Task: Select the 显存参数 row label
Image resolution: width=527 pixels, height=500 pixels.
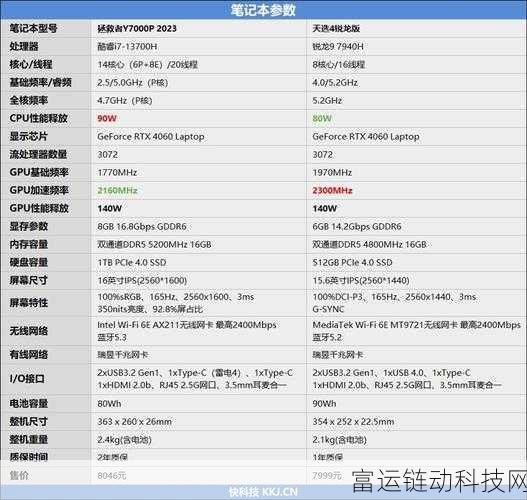Action: pos(29,226)
